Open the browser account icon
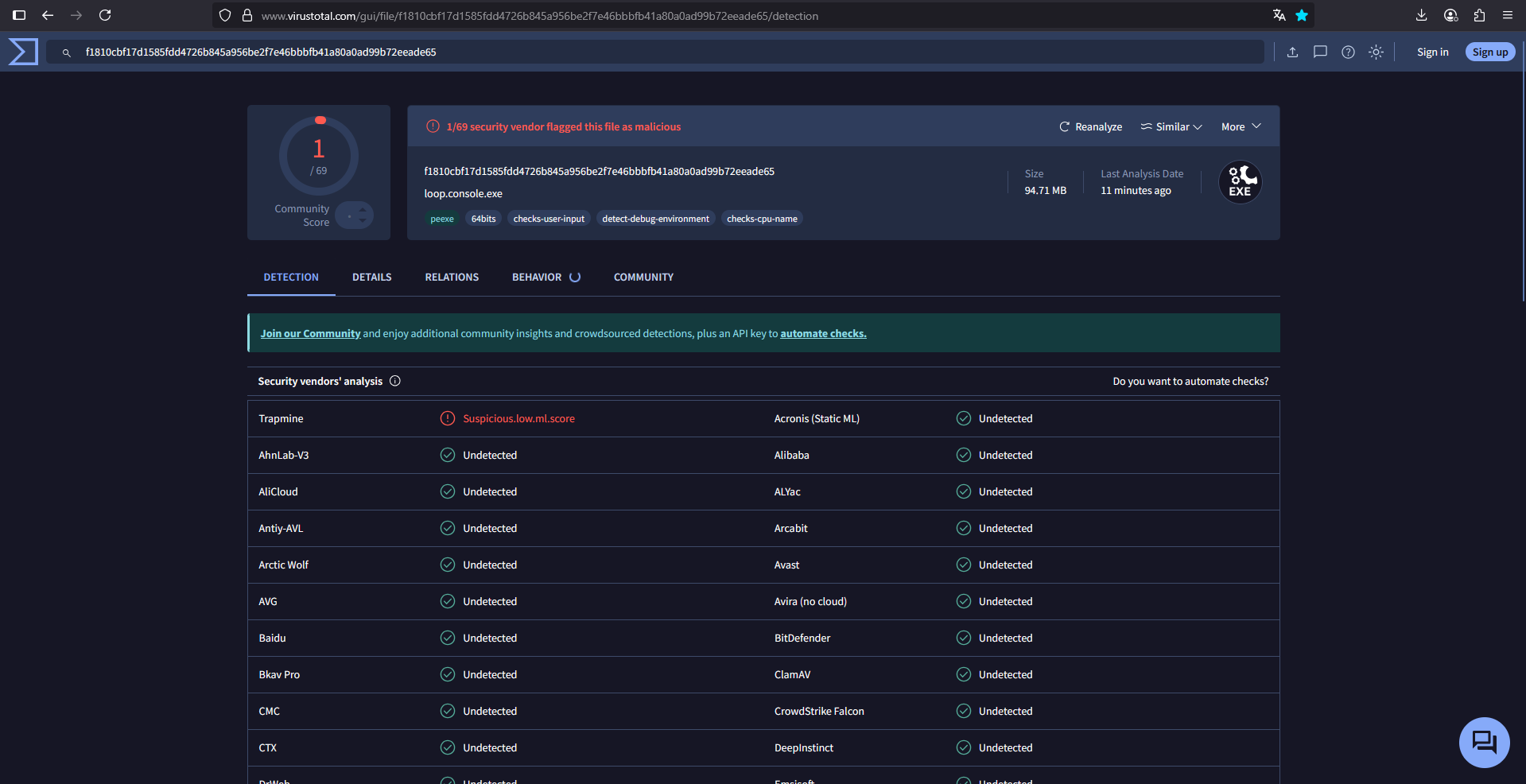This screenshot has width=1526, height=784. pos(1450,15)
